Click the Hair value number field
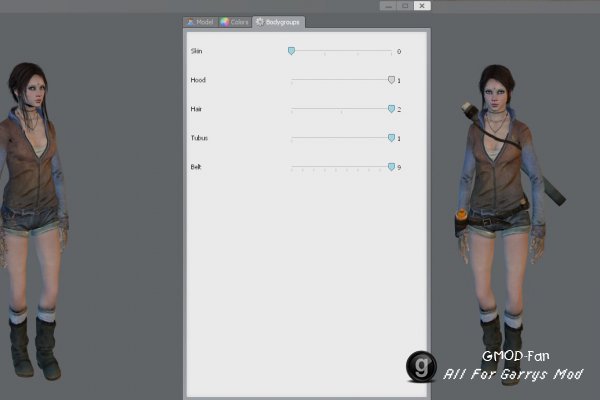Image resolution: width=600 pixels, height=400 pixels. pyautogui.click(x=399, y=109)
